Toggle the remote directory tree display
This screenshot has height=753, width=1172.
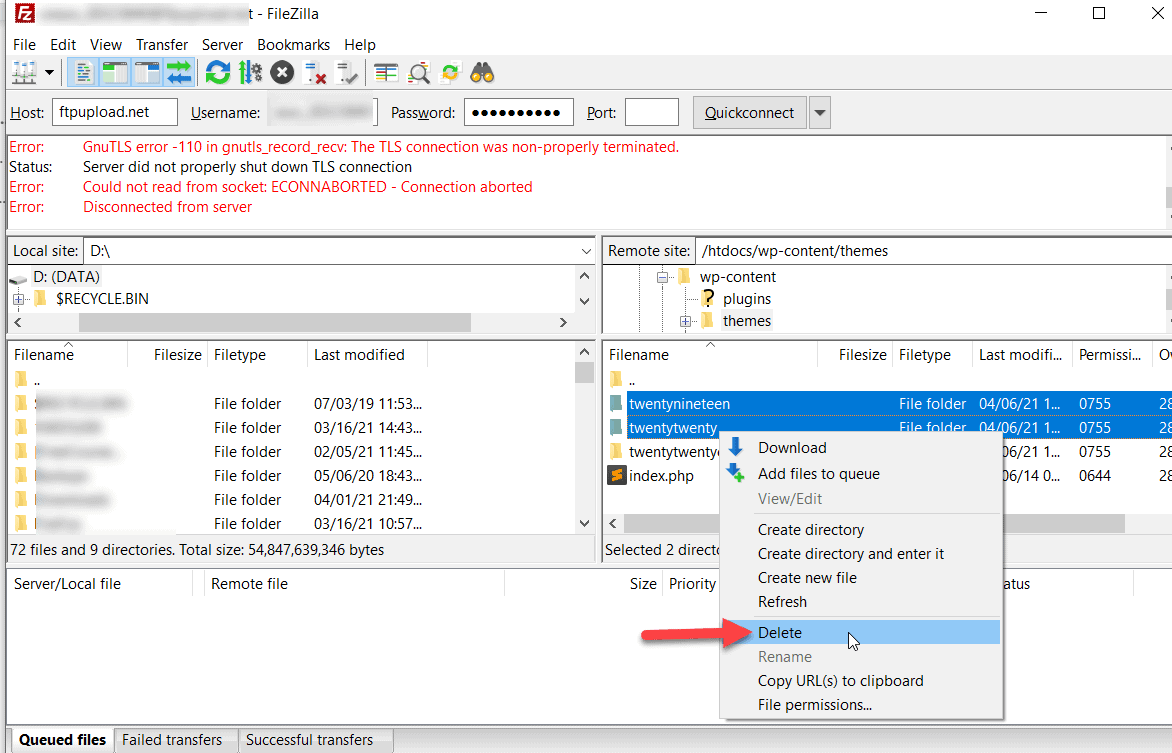146,73
